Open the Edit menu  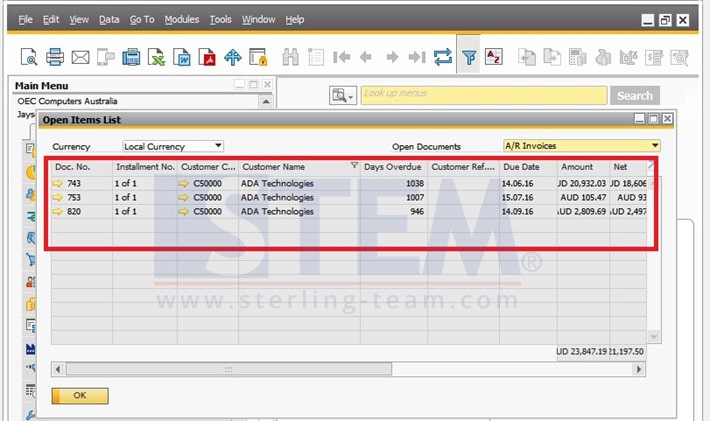coord(51,19)
